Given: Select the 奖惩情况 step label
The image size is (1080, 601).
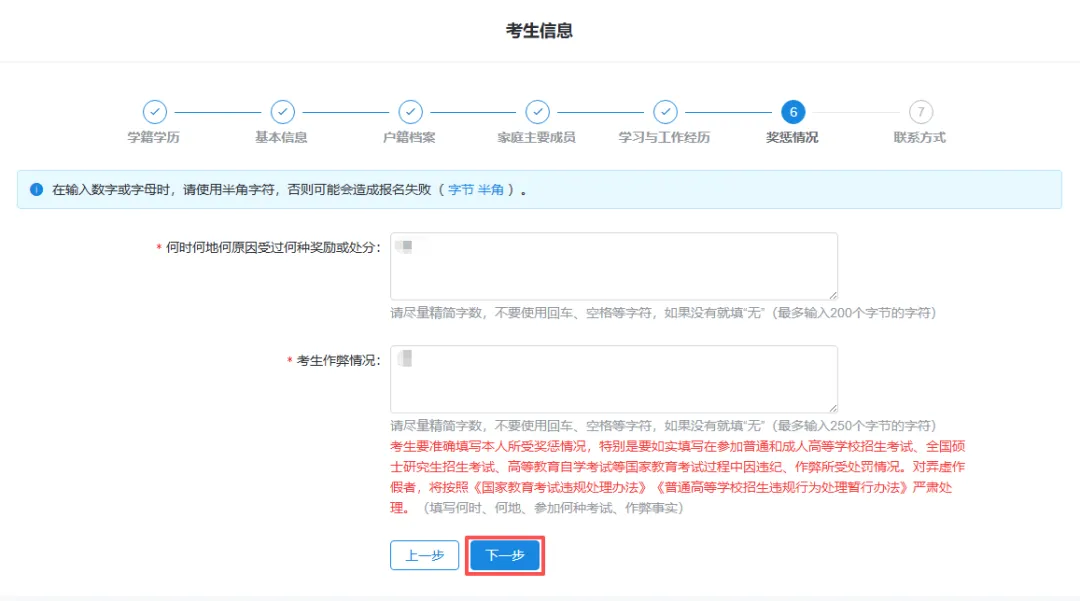Looking at the screenshot, I should pyautogui.click(x=792, y=138).
